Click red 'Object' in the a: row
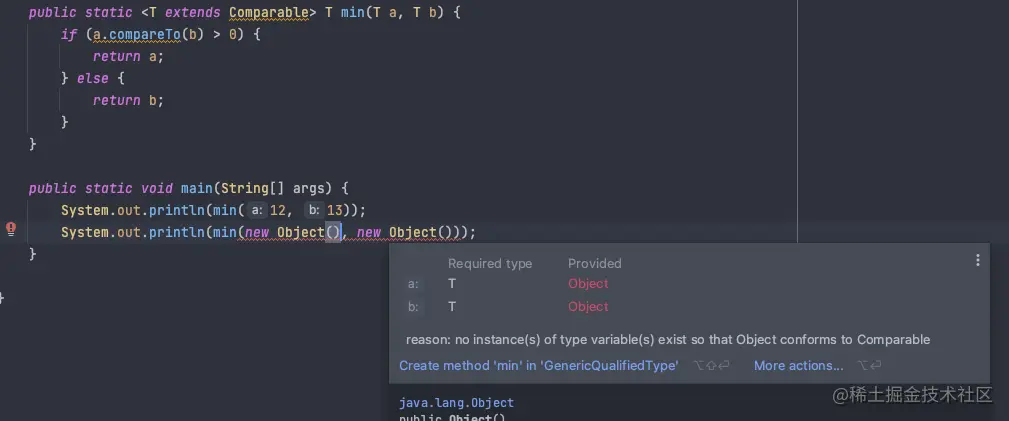 coord(588,284)
